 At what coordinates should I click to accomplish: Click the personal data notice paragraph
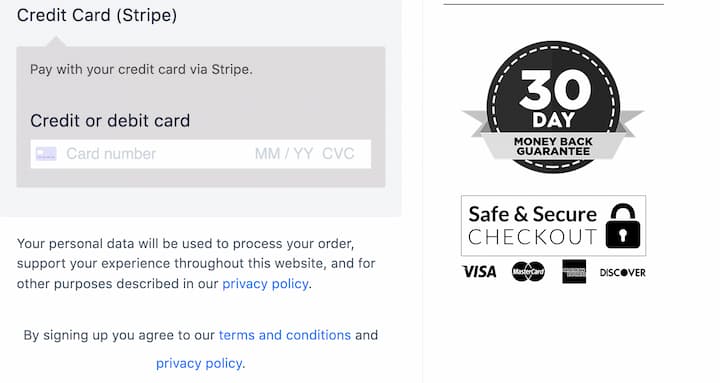tap(196, 264)
